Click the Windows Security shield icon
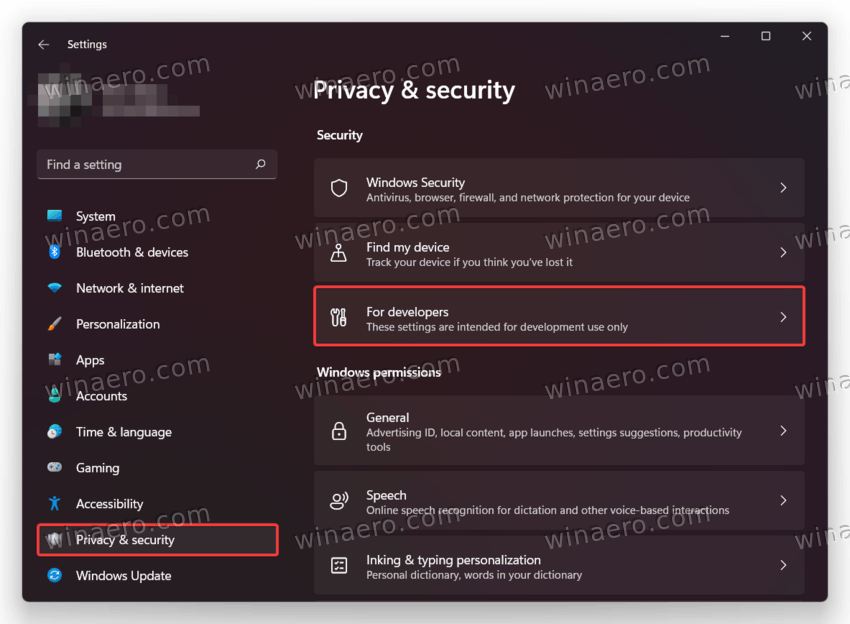850x624 pixels. pos(340,189)
